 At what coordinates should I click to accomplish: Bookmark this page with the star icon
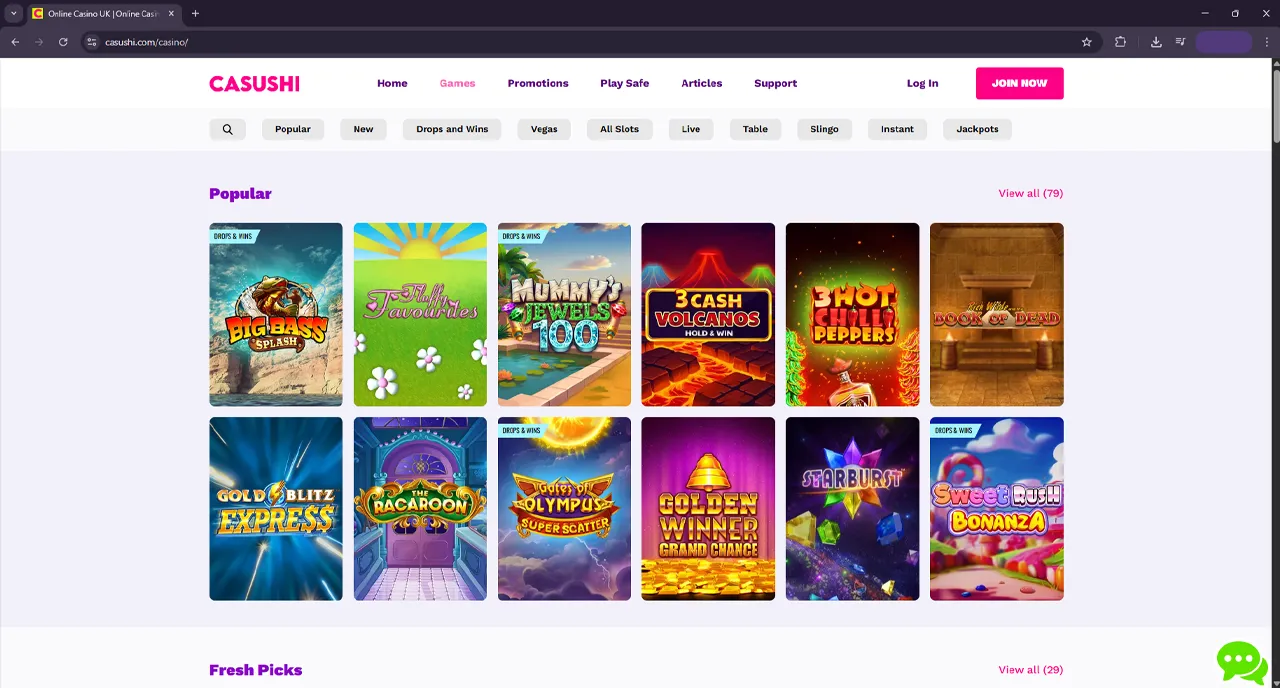click(x=1086, y=42)
